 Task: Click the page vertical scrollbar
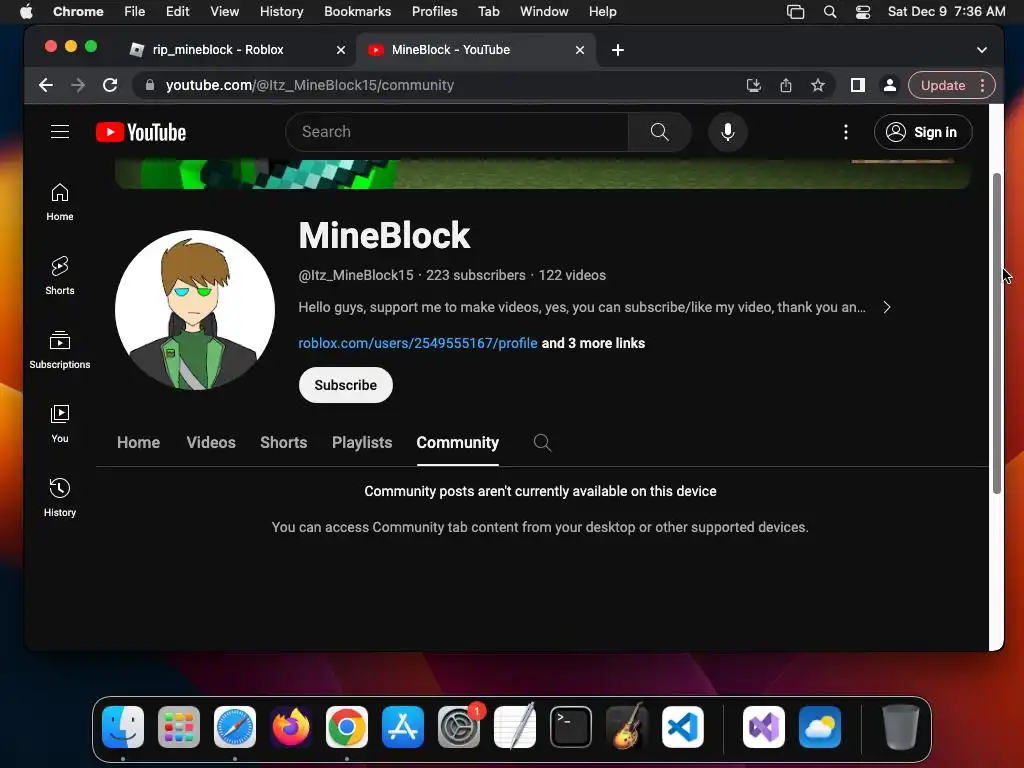pyautogui.click(x=997, y=333)
